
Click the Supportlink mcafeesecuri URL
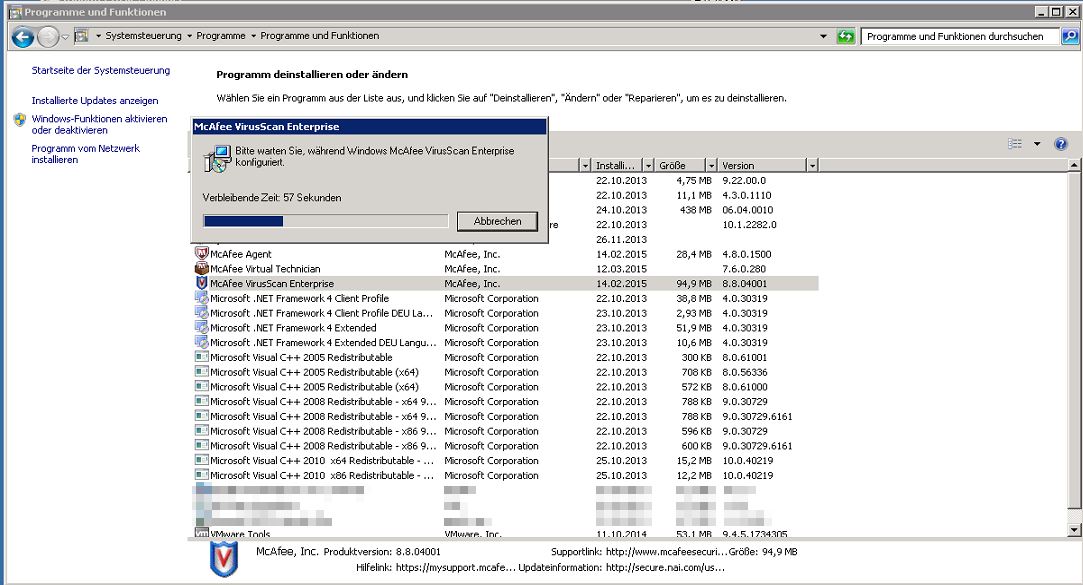[x=667, y=552]
